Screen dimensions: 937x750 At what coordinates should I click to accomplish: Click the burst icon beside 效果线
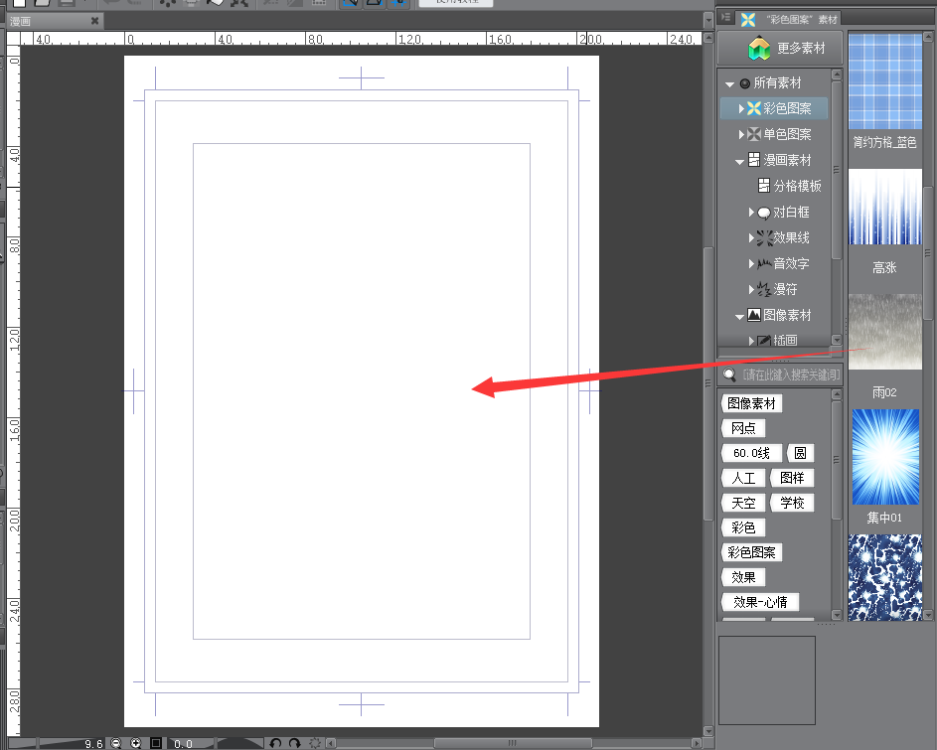coord(764,238)
